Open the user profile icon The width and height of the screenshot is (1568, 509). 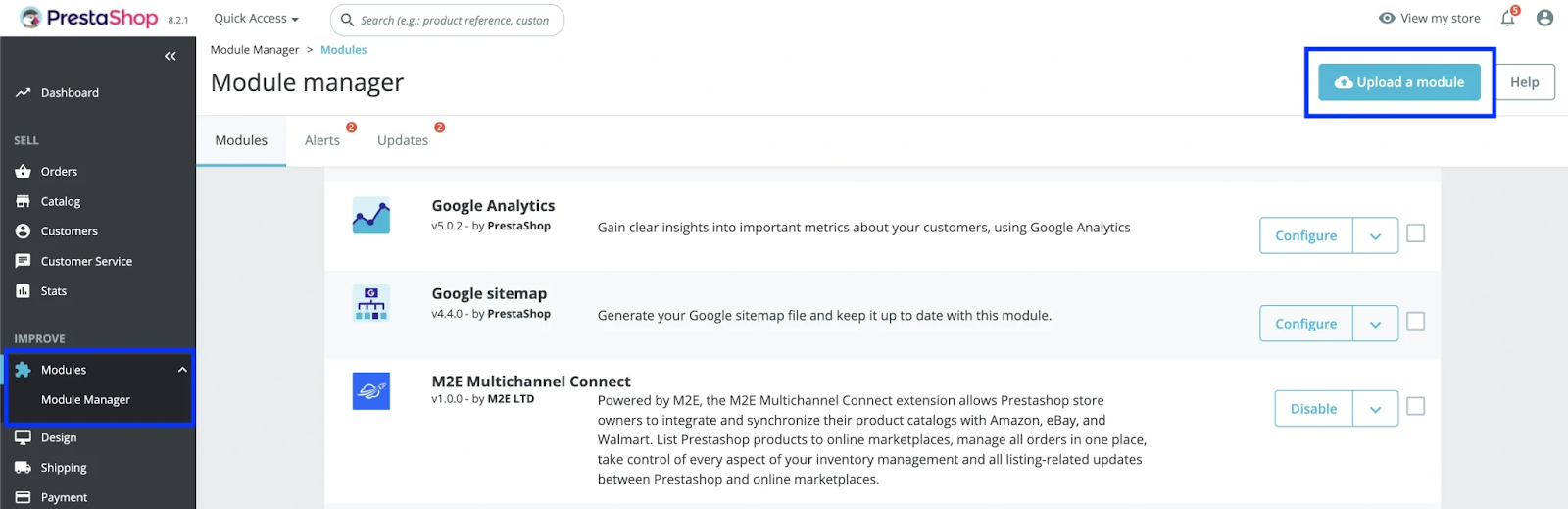point(1545,18)
